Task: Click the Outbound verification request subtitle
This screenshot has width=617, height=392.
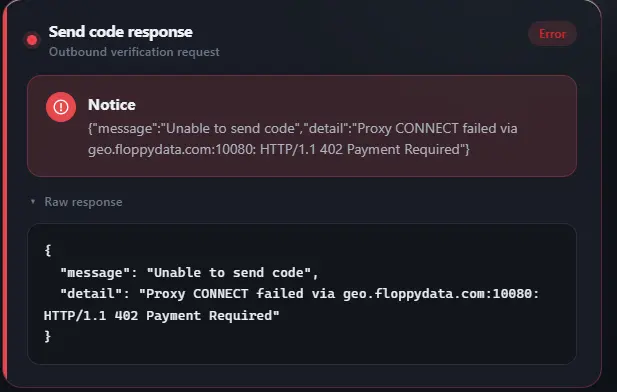Action: (x=134, y=52)
